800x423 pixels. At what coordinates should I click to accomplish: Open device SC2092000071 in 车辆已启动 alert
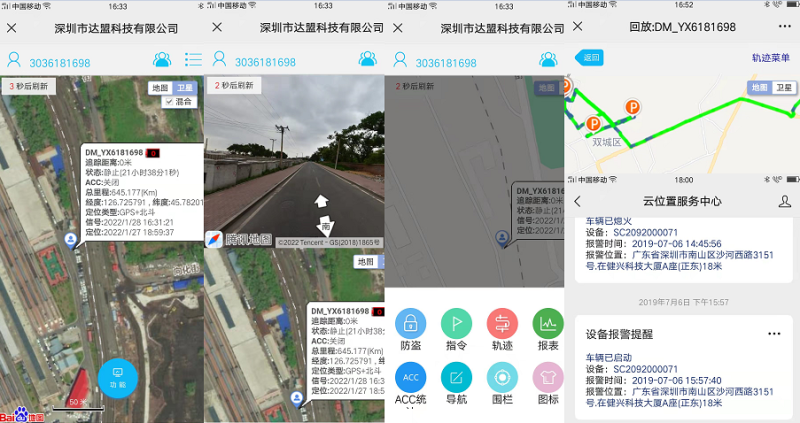(645, 369)
